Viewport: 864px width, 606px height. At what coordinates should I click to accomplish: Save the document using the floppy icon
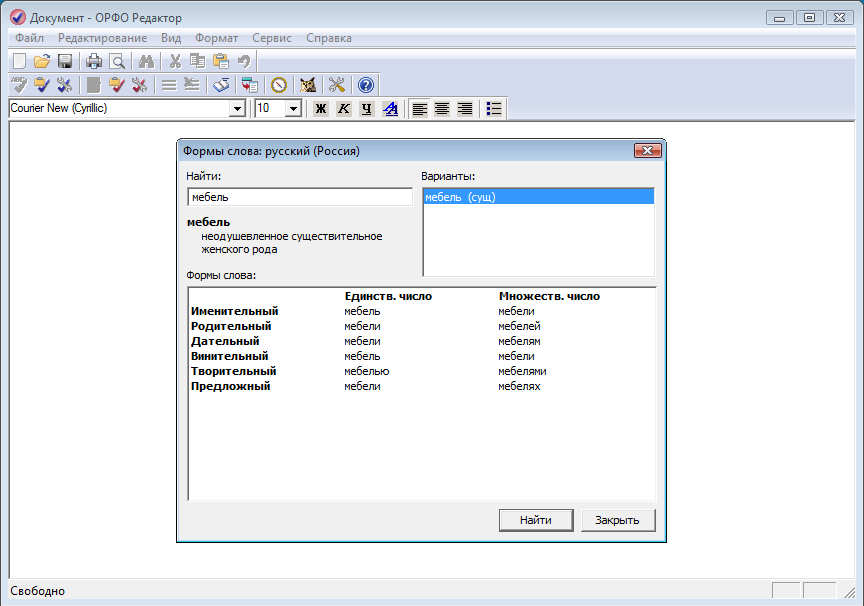coord(65,61)
